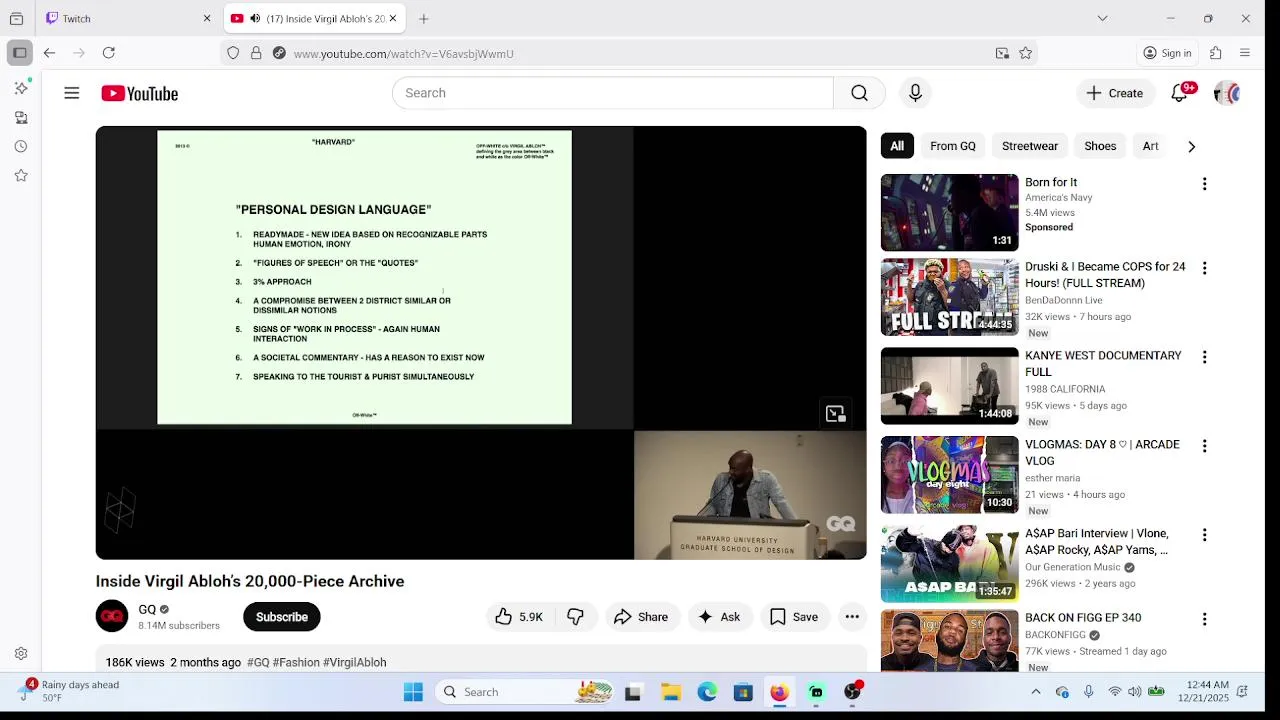
Task: Open options for Born for It video
Action: [x=1204, y=184]
